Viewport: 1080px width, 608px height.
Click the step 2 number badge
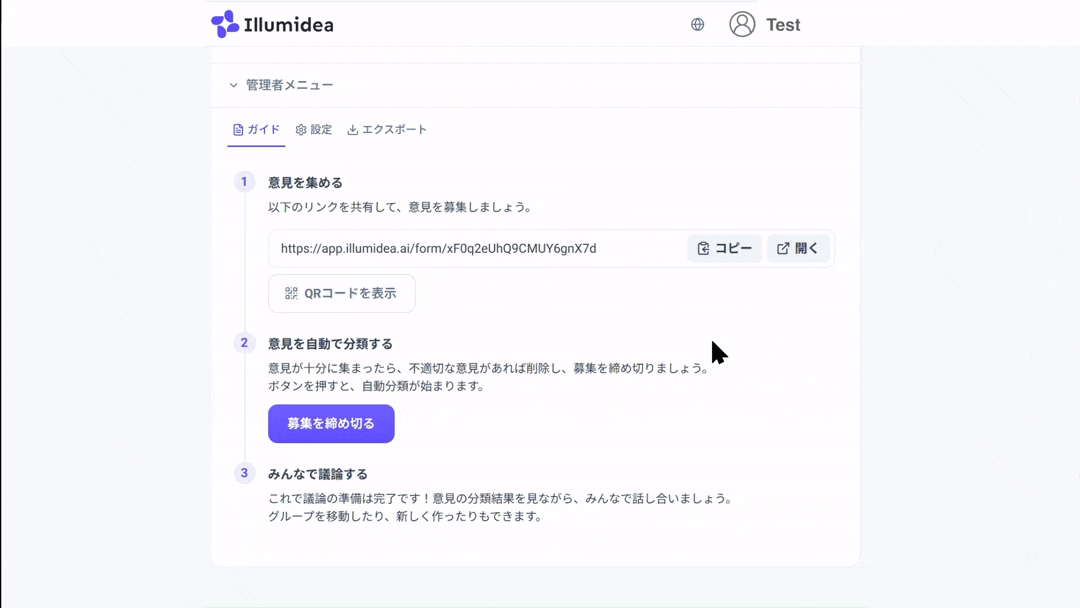244,343
